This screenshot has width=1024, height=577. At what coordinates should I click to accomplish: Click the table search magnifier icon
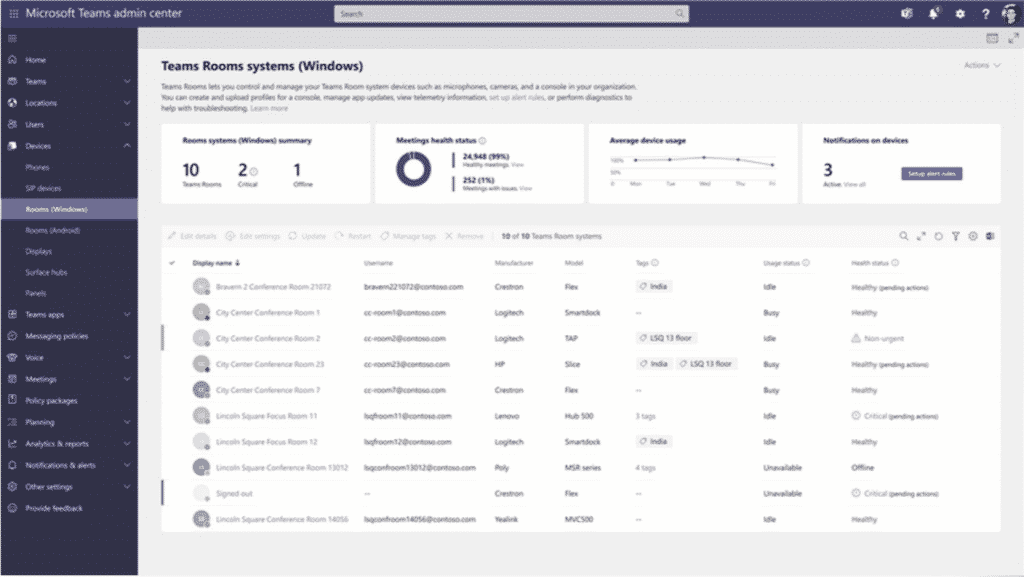(x=904, y=237)
